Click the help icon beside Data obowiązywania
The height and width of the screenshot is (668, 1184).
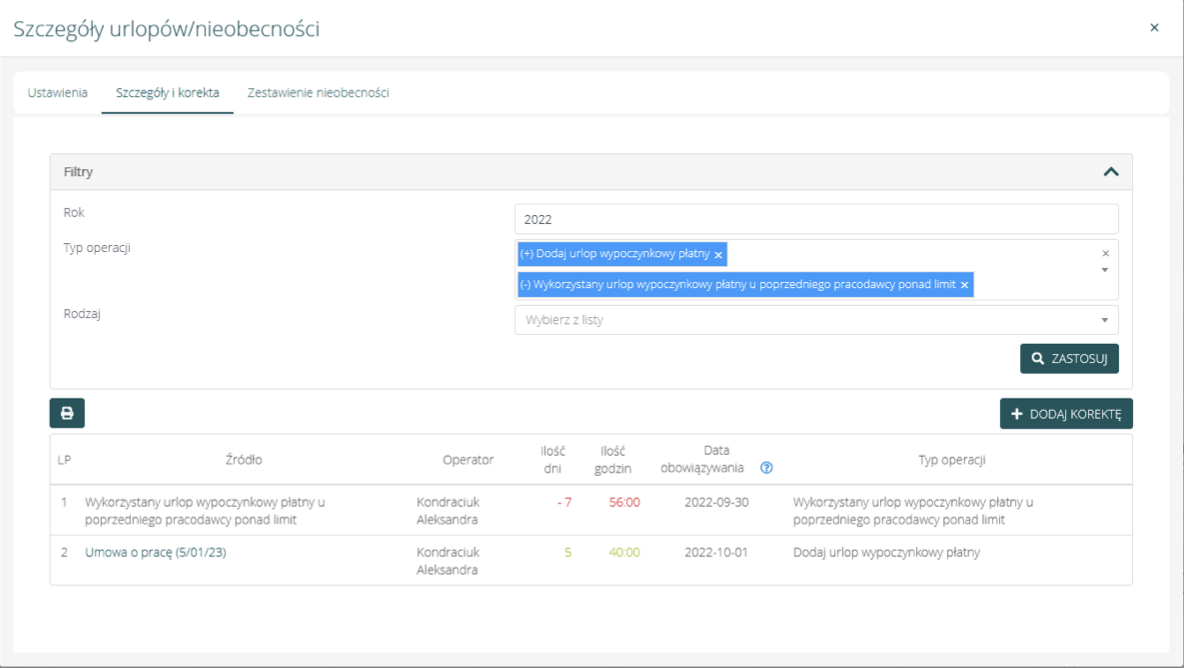(766, 468)
